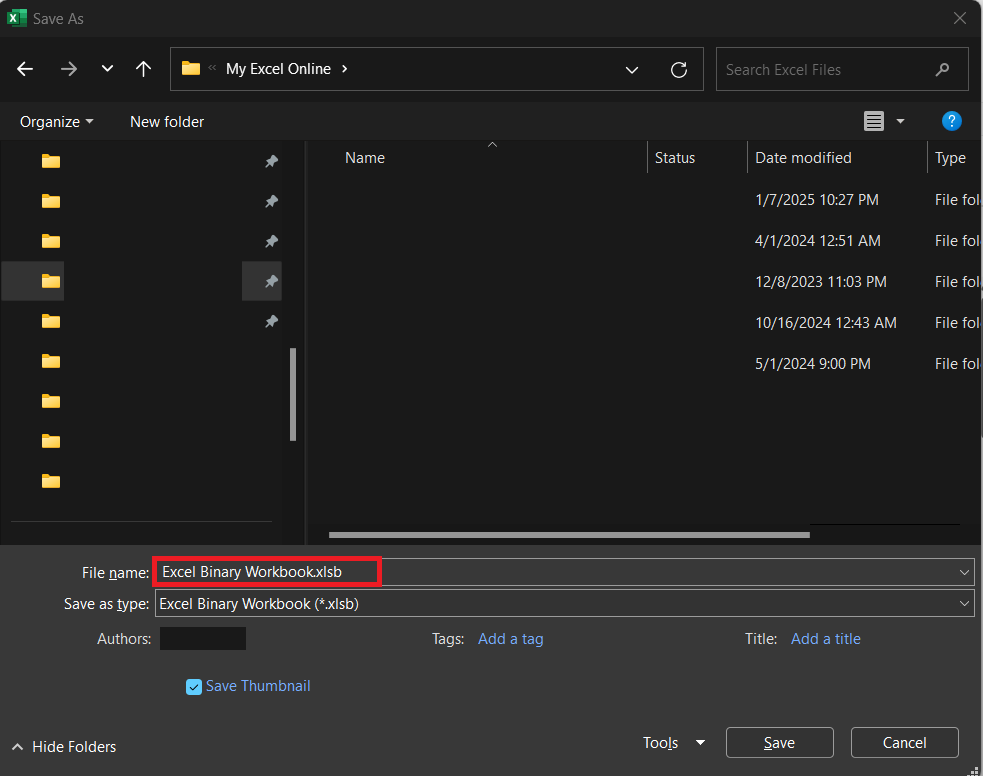Go up one folder level

coord(144,69)
